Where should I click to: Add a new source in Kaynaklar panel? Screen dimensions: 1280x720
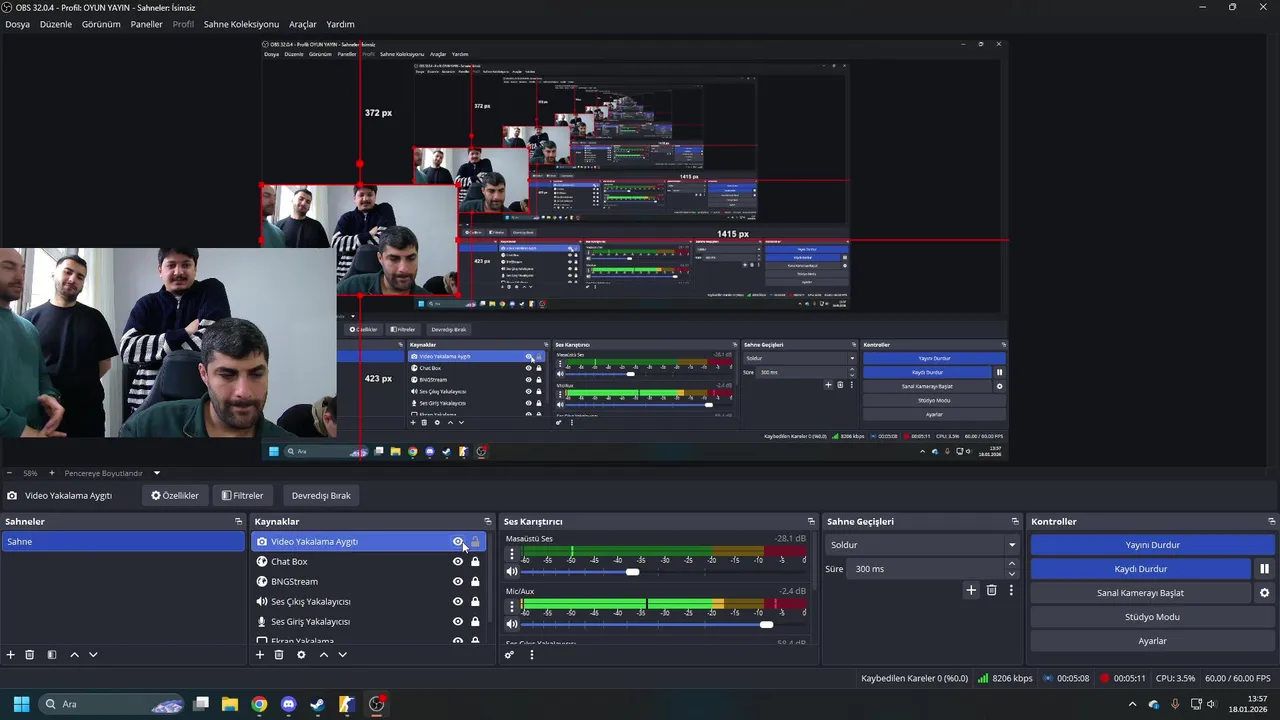pyautogui.click(x=260, y=655)
